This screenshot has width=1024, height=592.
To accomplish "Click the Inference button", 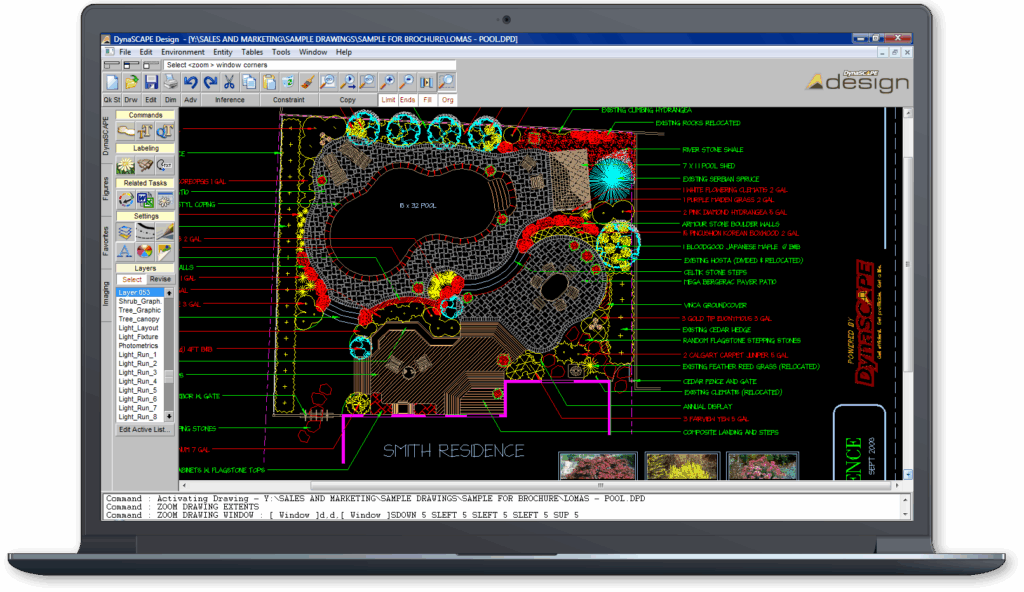I will tap(230, 100).
